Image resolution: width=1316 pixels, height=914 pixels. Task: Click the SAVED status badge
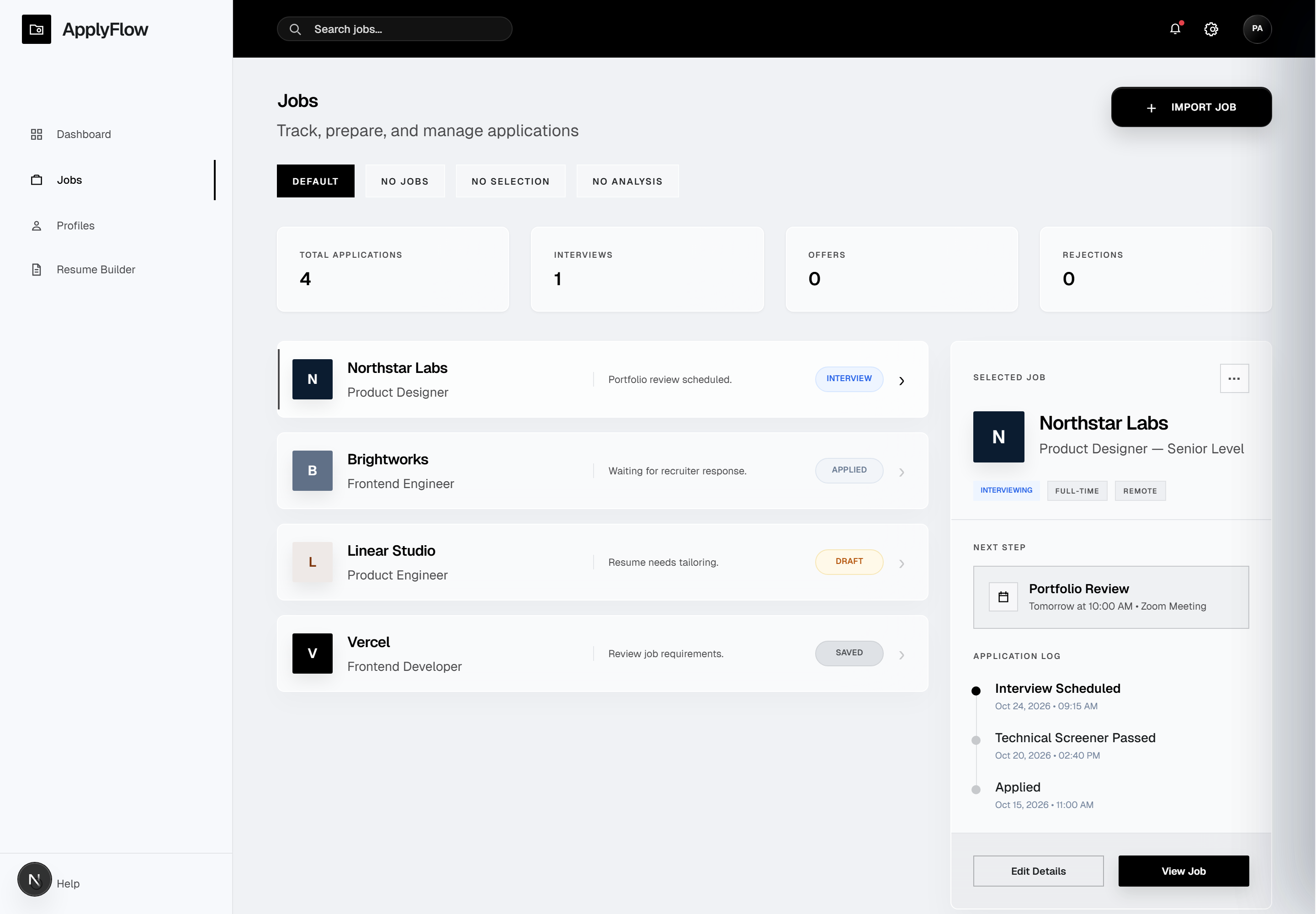849,654
